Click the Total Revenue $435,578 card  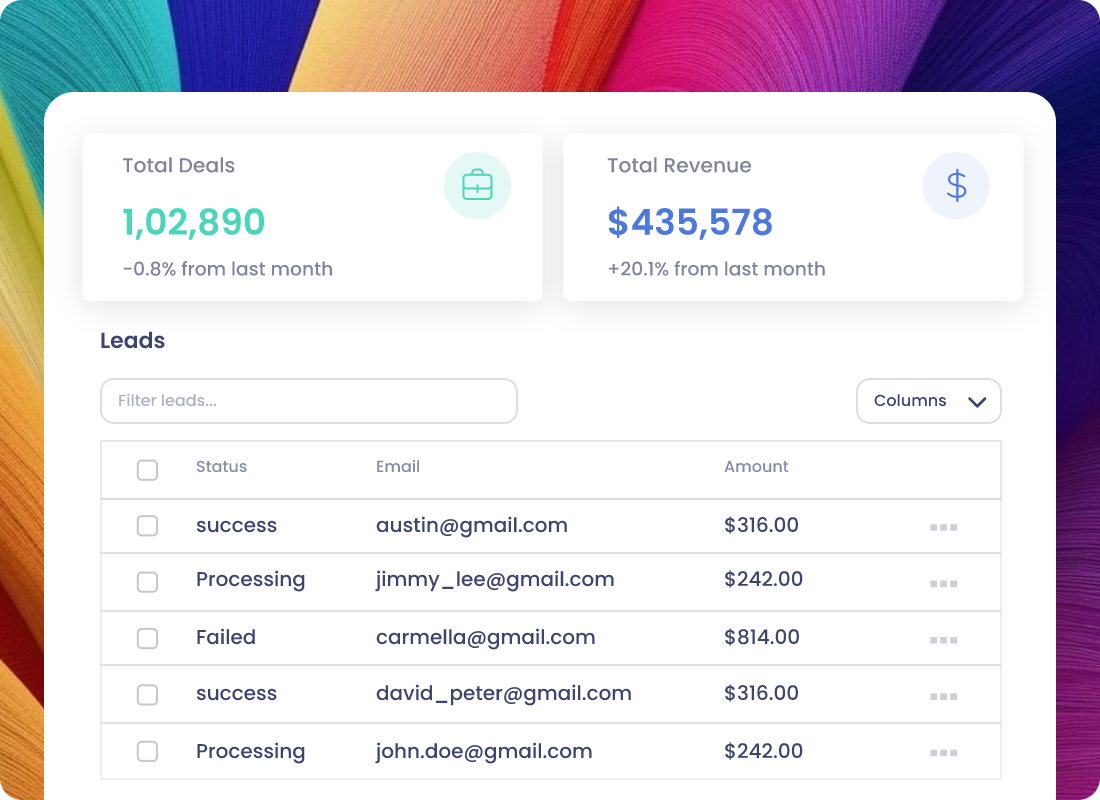point(793,217)
